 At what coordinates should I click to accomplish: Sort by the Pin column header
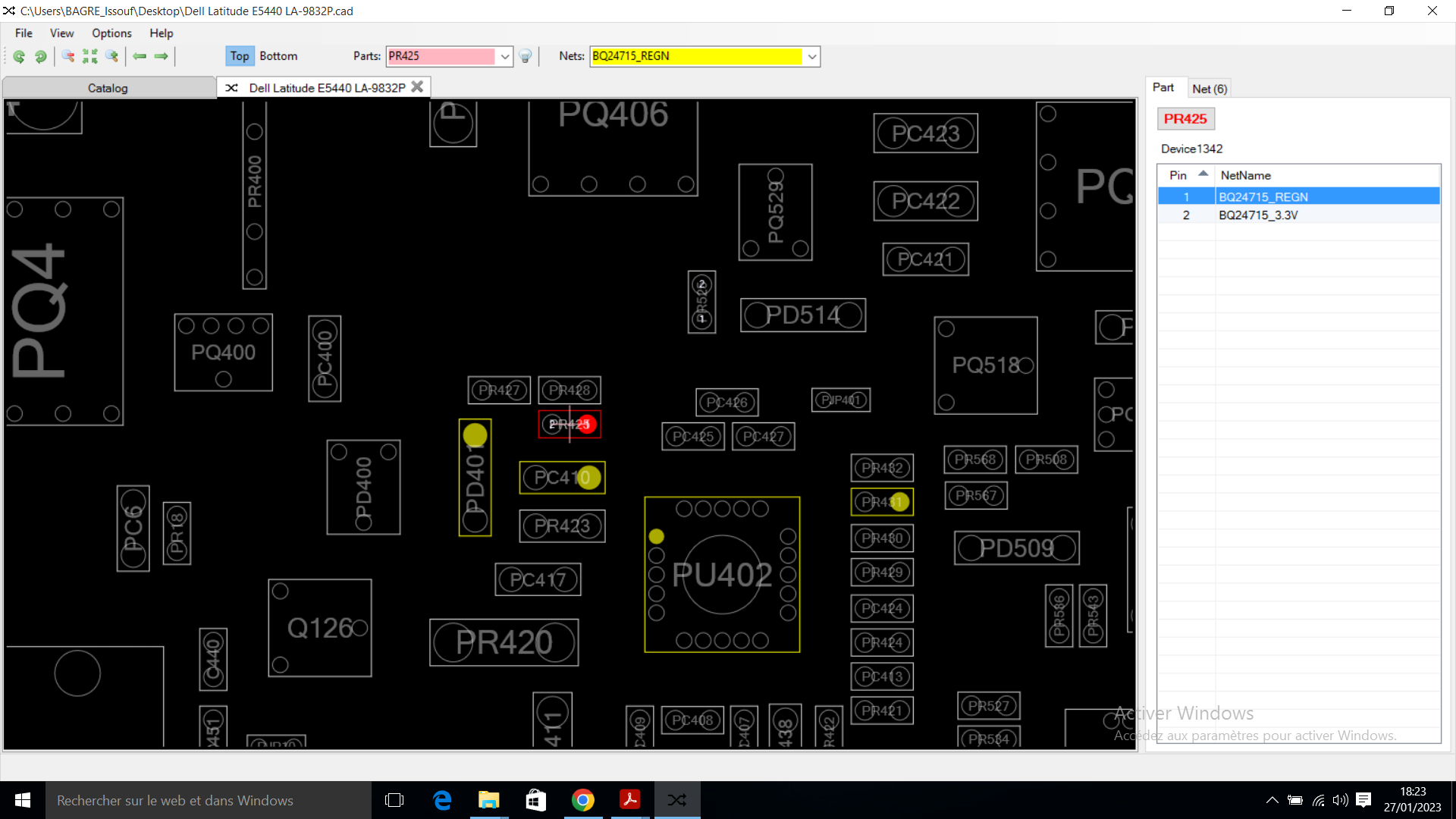coord(1178,175)
